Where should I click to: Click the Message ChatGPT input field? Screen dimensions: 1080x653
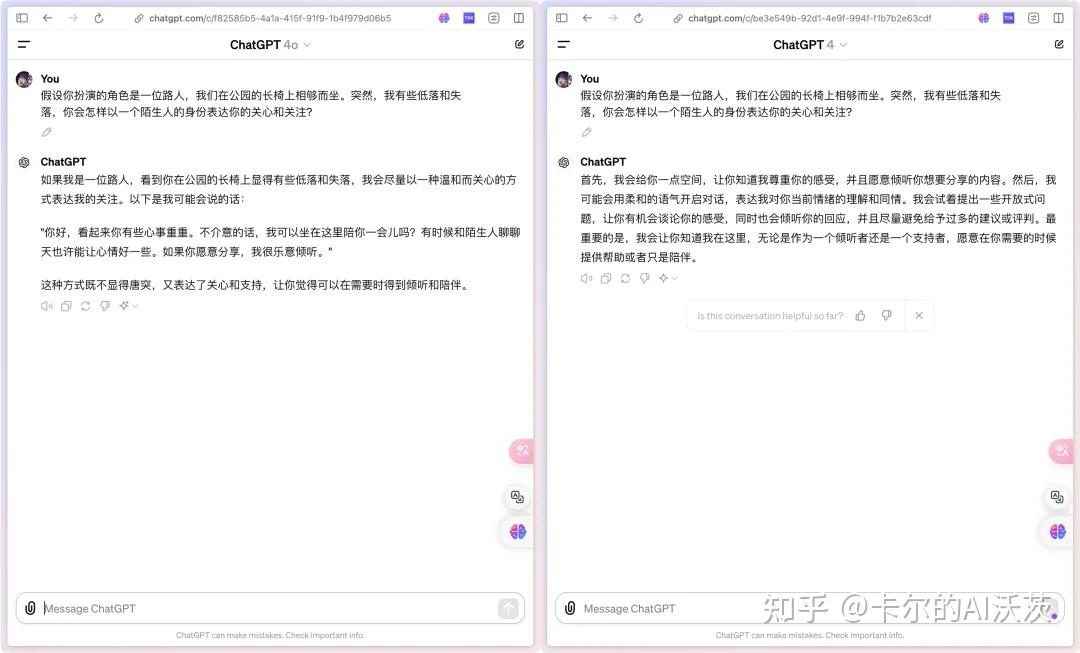(250, 608)
